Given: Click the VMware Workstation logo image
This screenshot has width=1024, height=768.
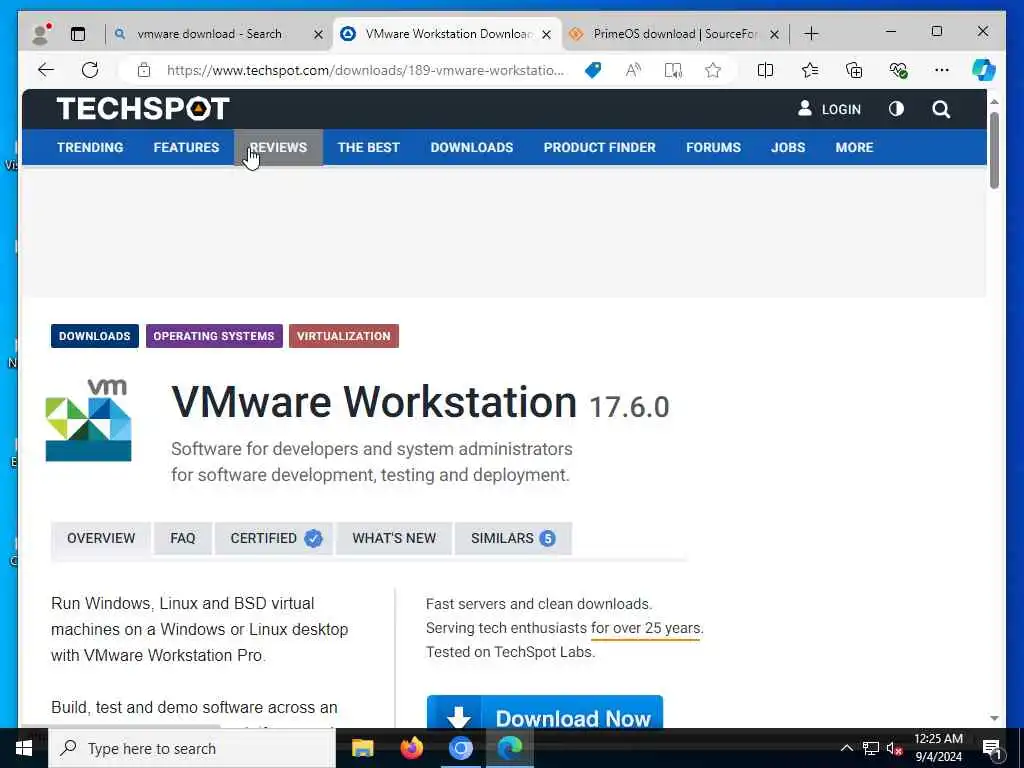Looking at the screenshot, I should (x=89, y=420).
